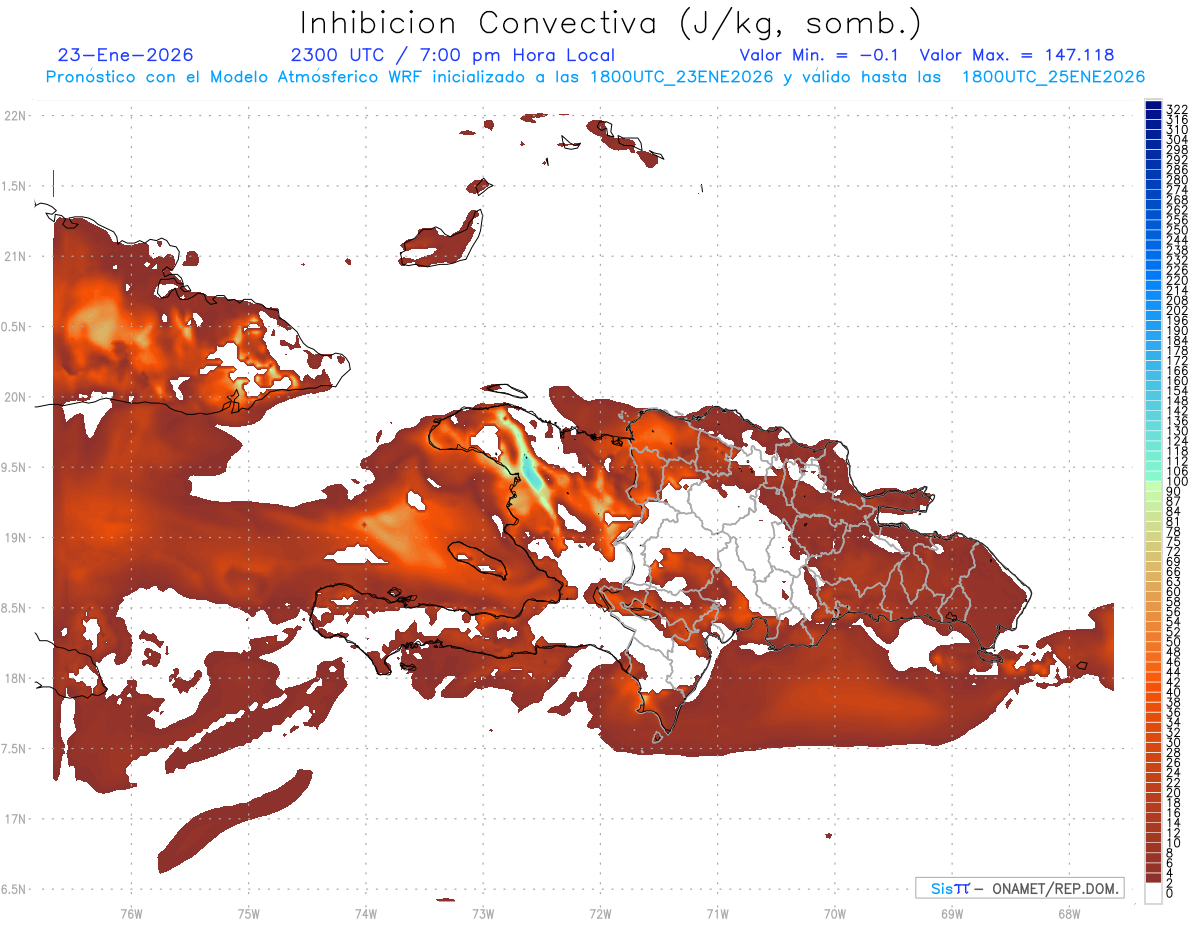Click the '20N' latitude label

tap(15, 397)
